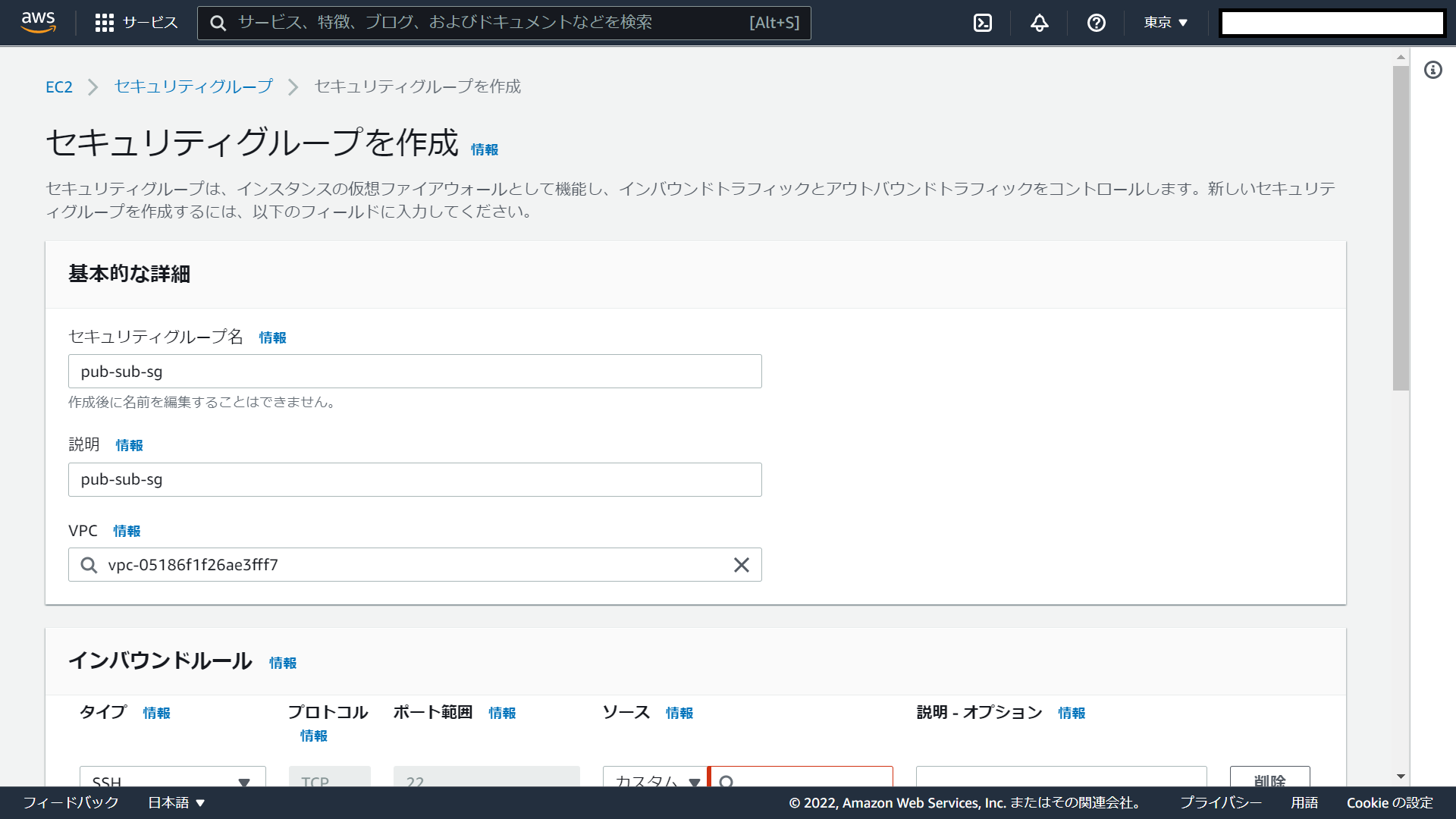
Task: Open the notifications bell icon
Action: (1039, 23)
